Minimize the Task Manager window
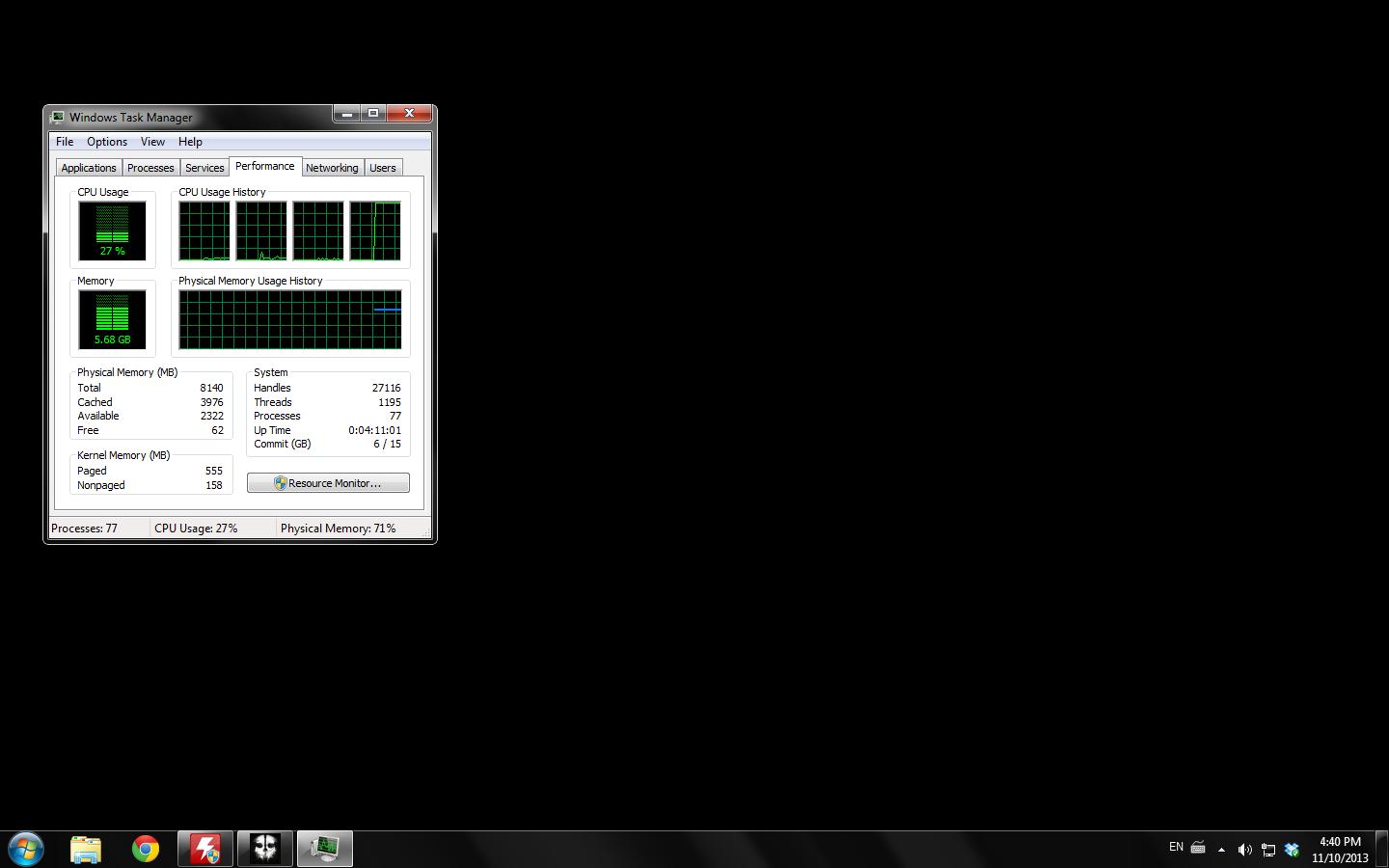 pyautogui.click(x=347, y=114)
